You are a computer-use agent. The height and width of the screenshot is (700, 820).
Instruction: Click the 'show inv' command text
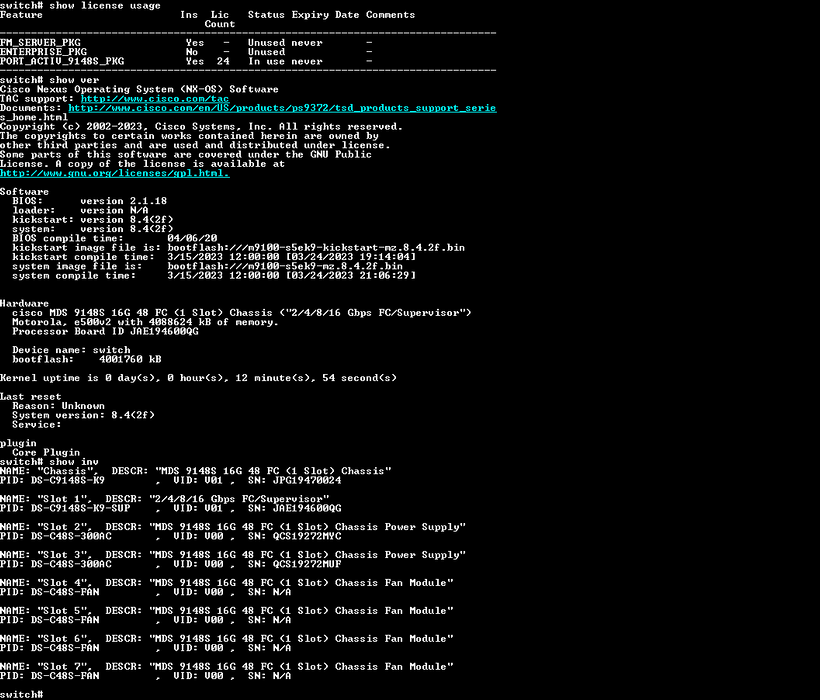[74, 462]
